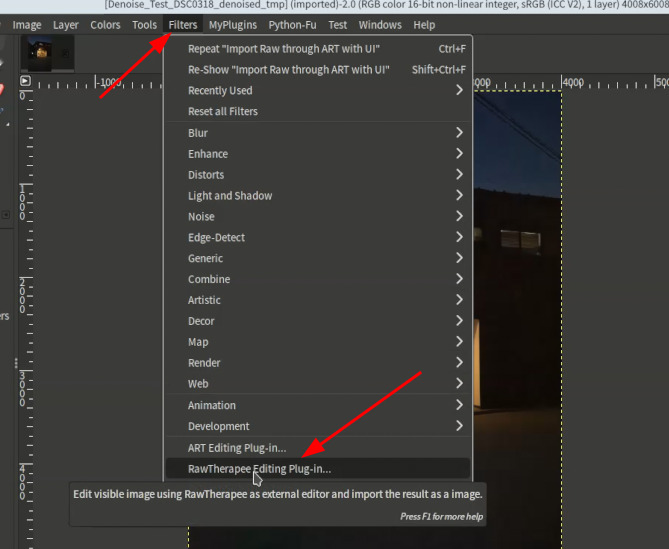Image resolution: width=669 pixels, height=549 pixels.
Task: Open the Test menu
Action: pyautogui.click(x=337, y=25)
